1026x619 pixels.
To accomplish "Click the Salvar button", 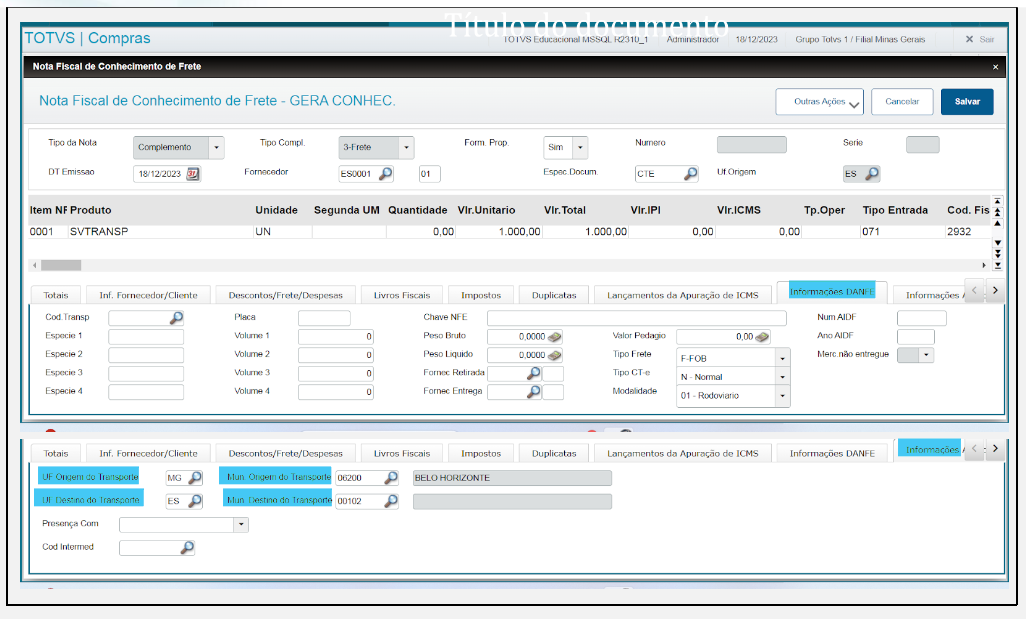I will click(967, 102).
